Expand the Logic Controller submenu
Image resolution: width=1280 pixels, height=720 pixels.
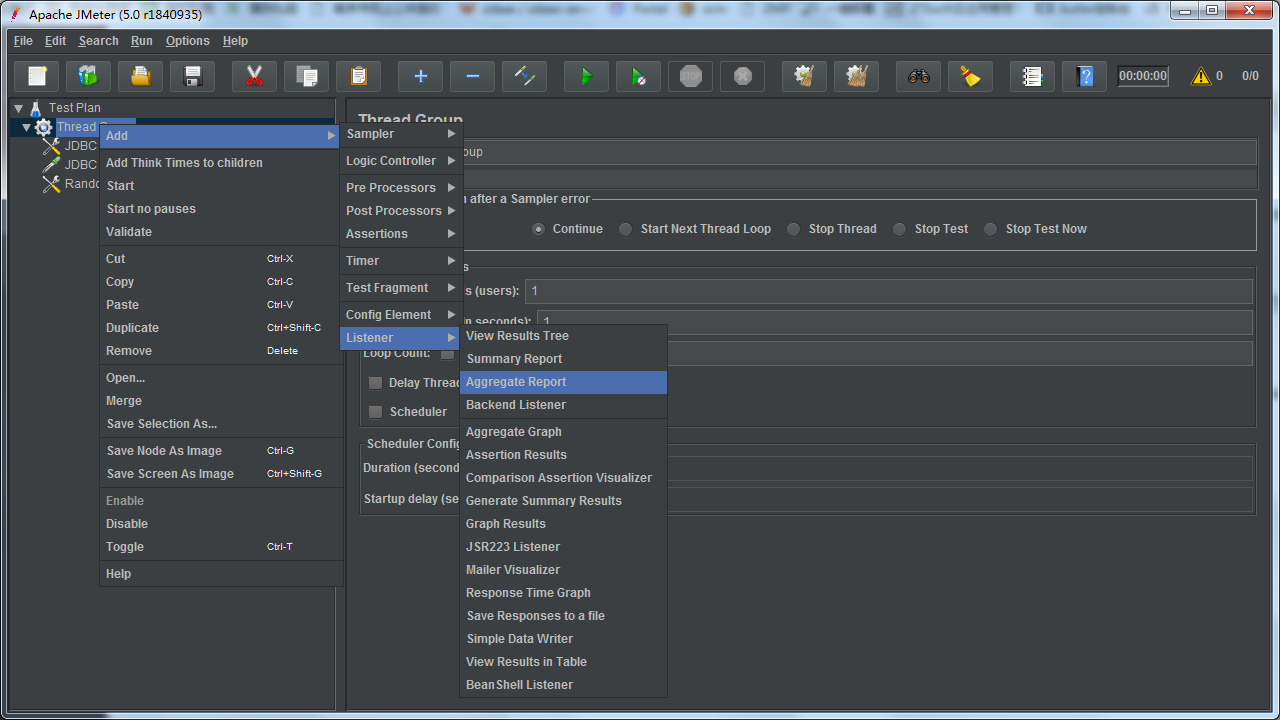click(401, 161)
